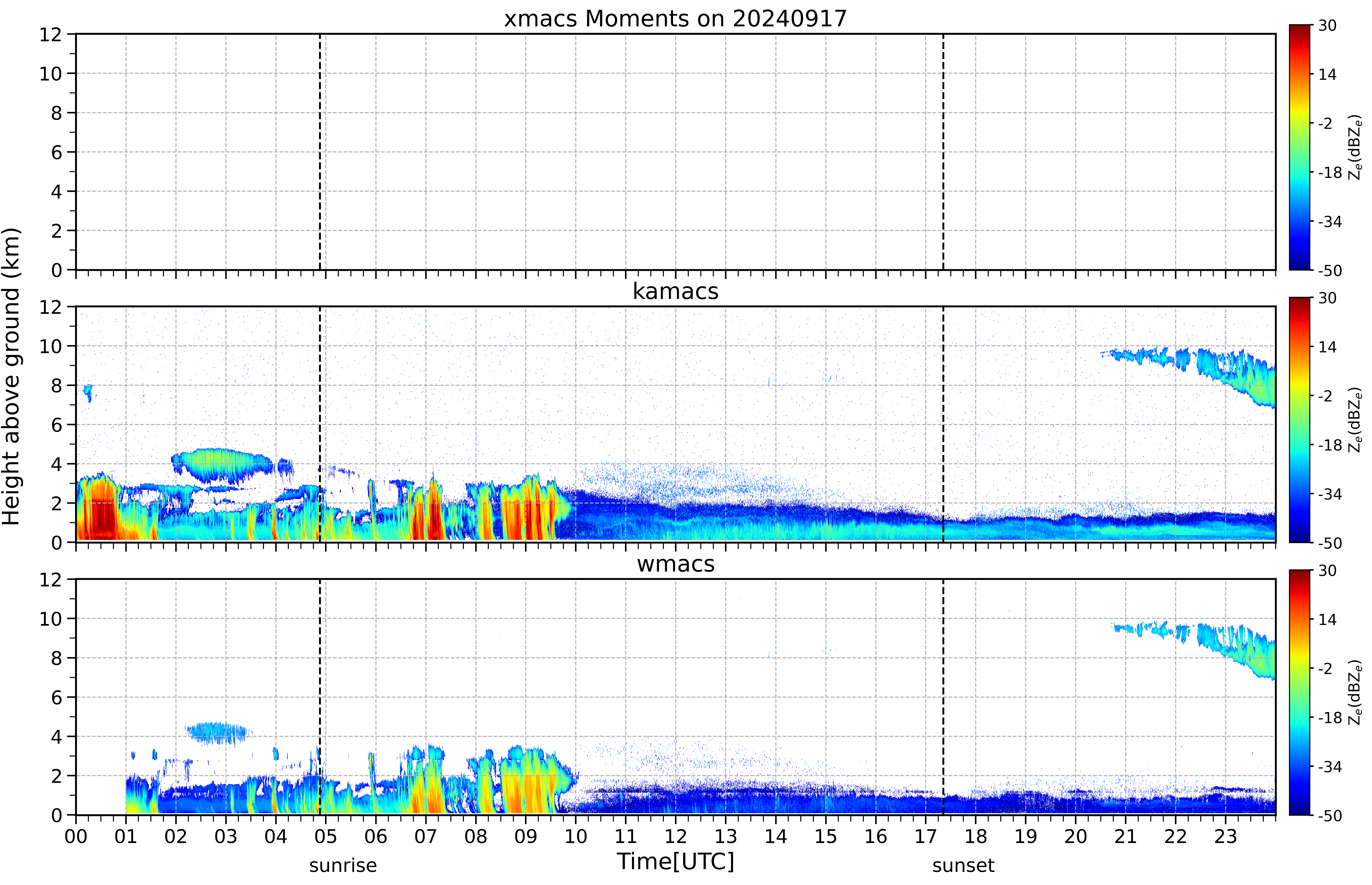This screenshot has height=885, width=1372.
Task: Select the 'kamacs' subplot title
Action: (675, 291)
